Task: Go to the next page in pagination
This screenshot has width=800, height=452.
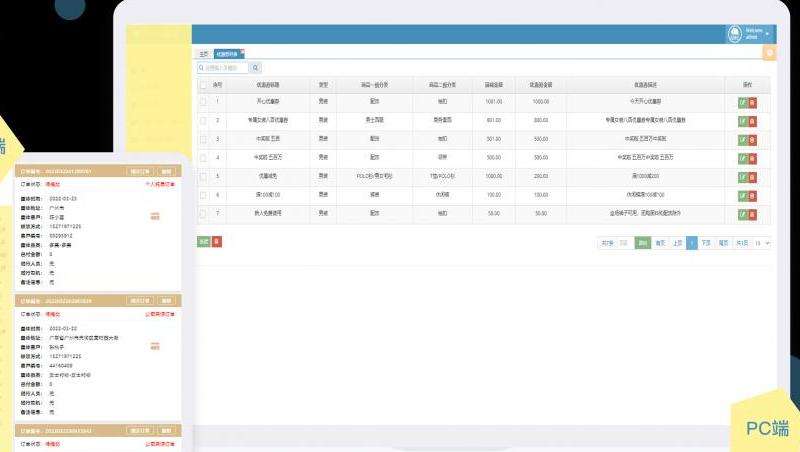Action: coord(706,243)
